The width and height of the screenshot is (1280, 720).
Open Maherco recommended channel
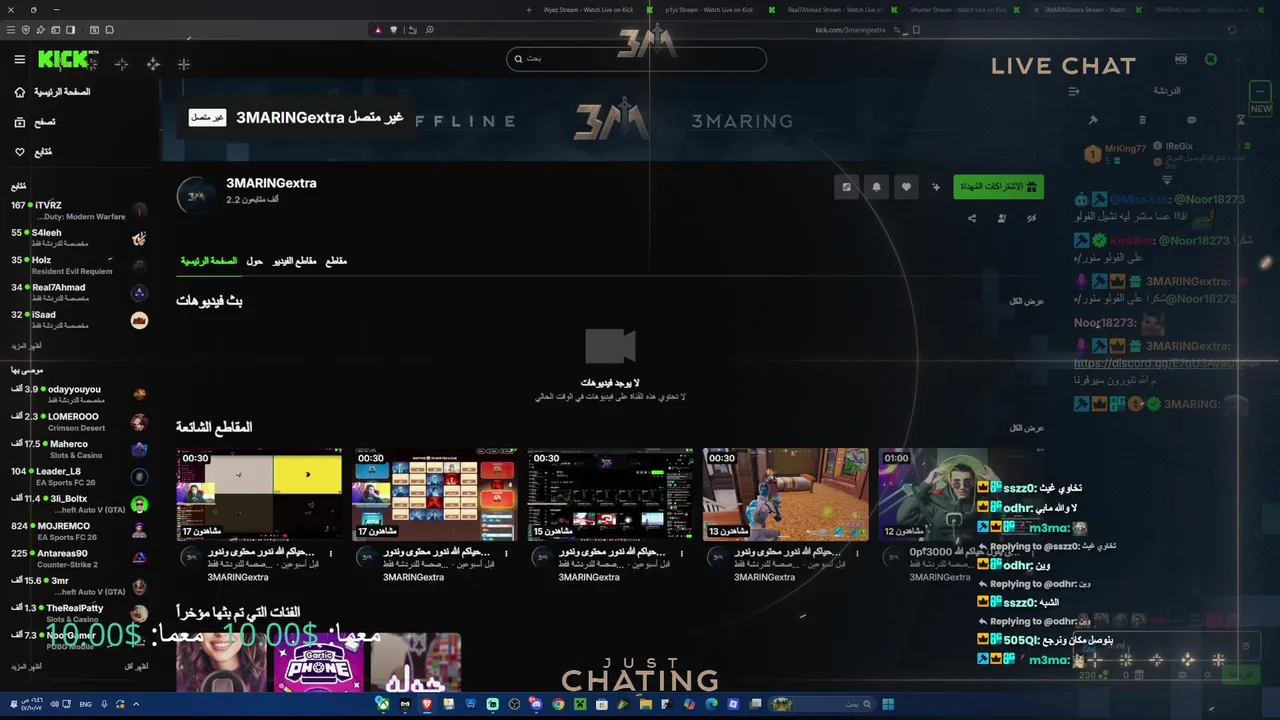coord(79,449)
